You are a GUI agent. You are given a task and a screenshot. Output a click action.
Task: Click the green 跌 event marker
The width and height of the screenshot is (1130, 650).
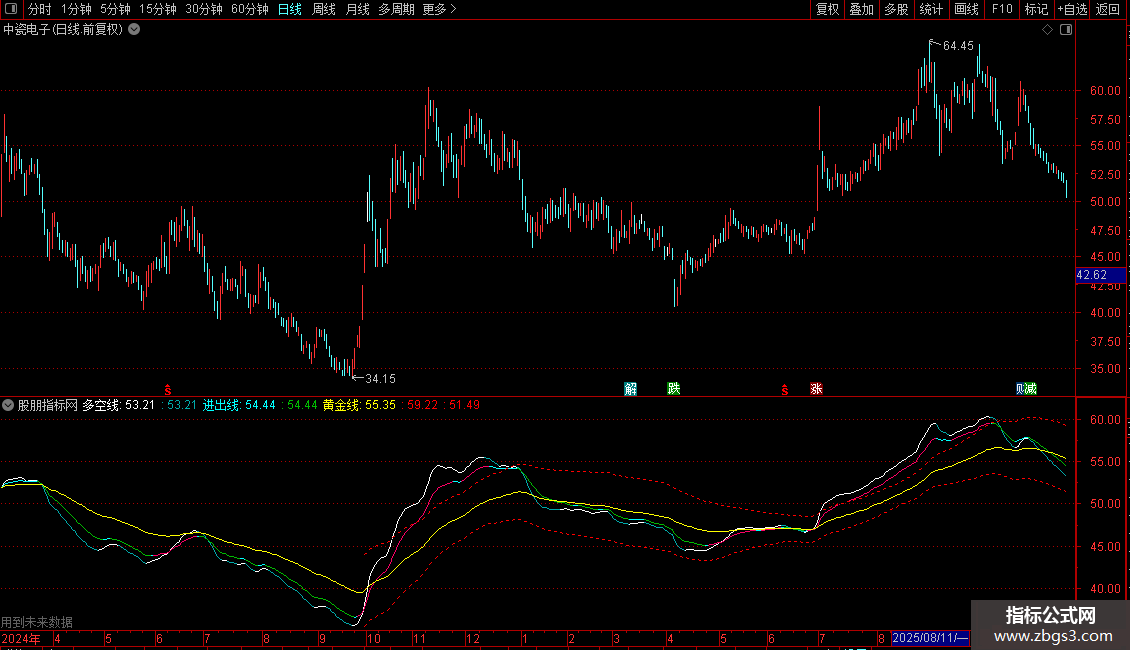coord(674,389)
